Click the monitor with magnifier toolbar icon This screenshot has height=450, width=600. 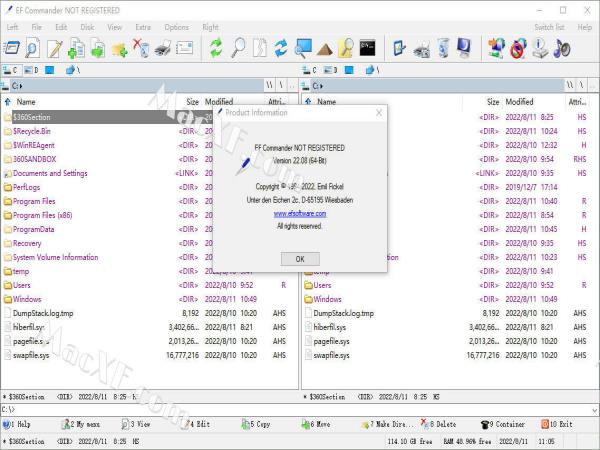point(303,49)
